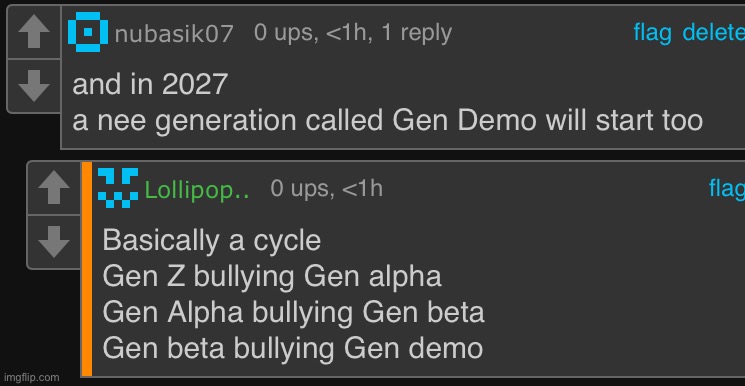The height and width of the screenshot is (386, 745).
Task: Click the '0 ups, <1h, 1 reply' info
Action: pyautogui.click(x=353, y=33)
